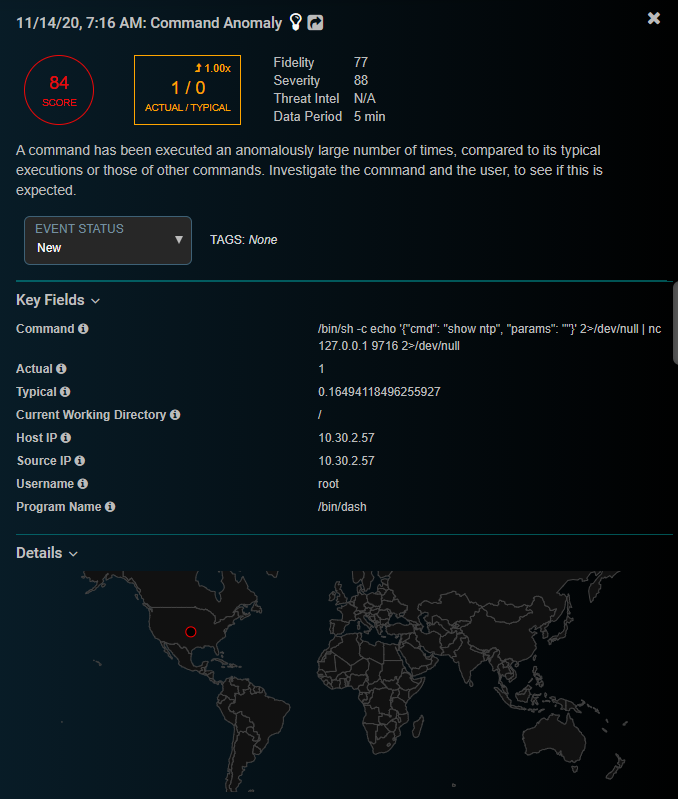
Task: Open the Event Status dropdown
Action: 108,240
